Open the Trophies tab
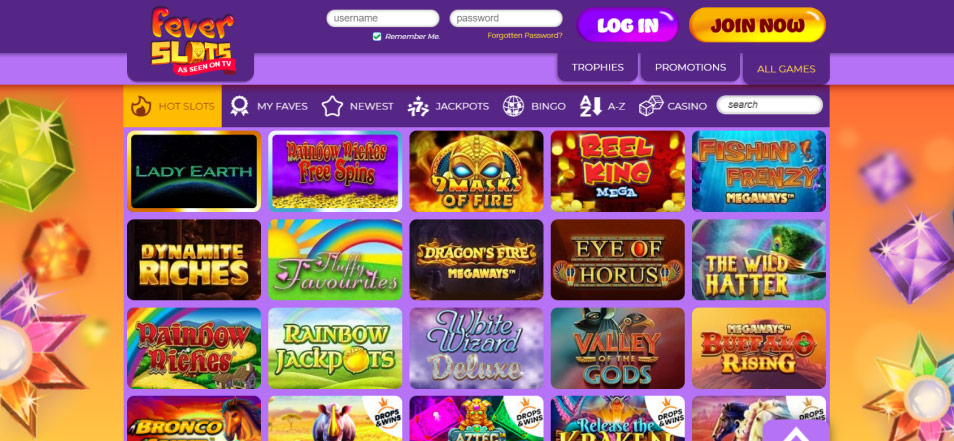This screenshot has height=441, width=954. pyautogui.click(x=597, y=68)
